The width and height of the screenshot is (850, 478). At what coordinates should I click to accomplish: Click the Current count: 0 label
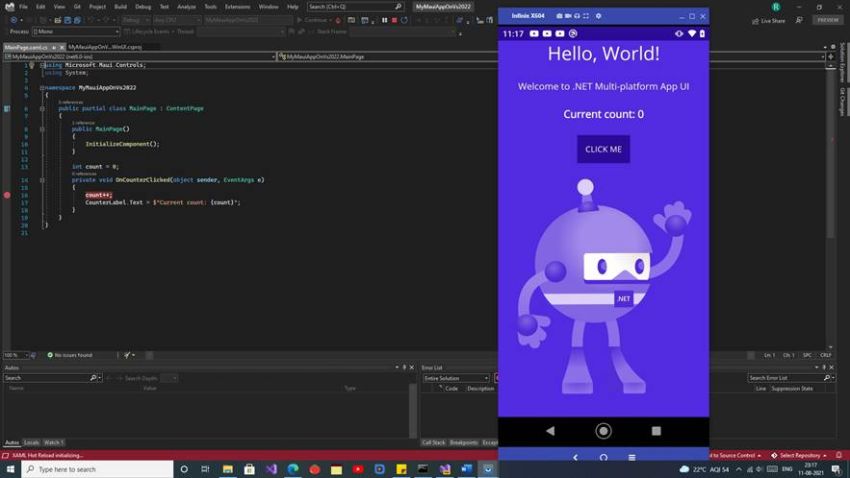point(603,114)
